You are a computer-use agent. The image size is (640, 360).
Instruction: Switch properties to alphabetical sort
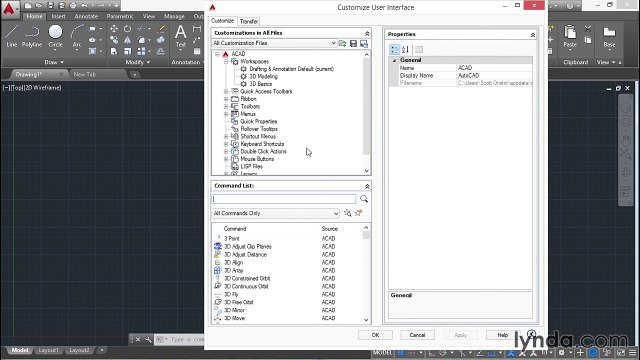[x=405, y=49]
